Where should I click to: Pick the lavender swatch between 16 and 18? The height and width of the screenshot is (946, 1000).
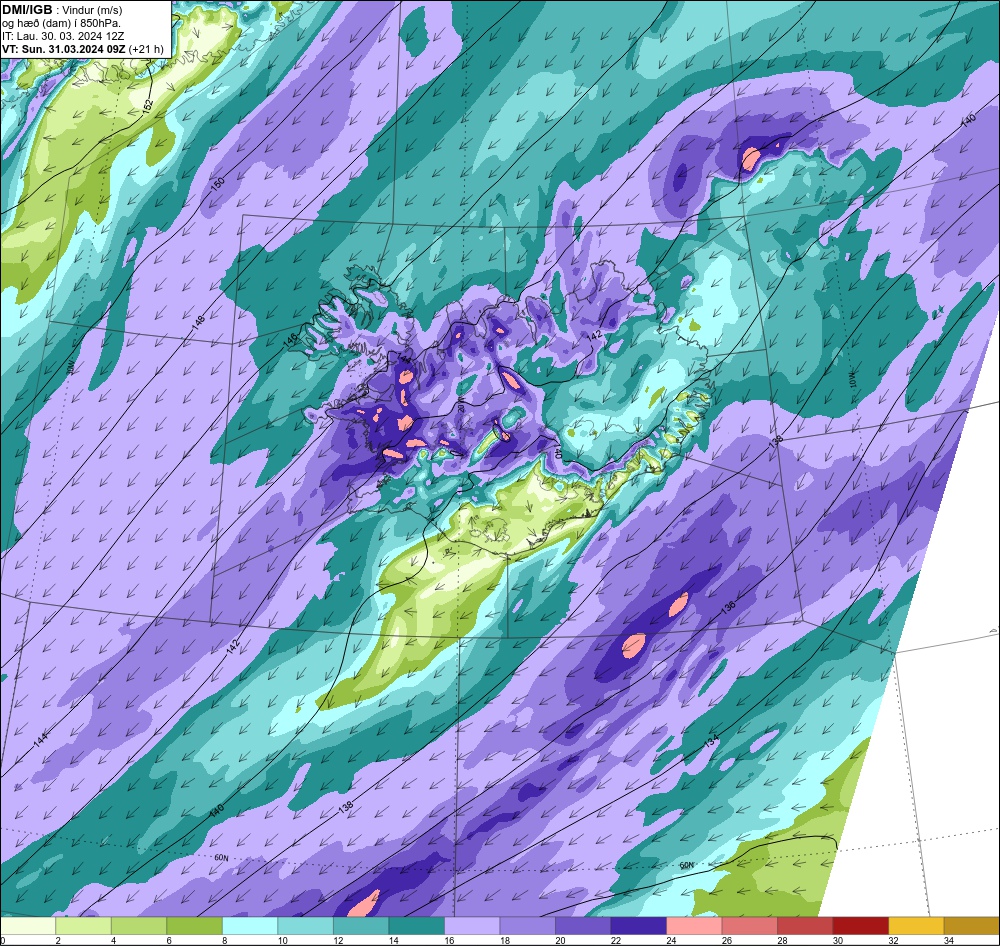click(x=472, y=926)
